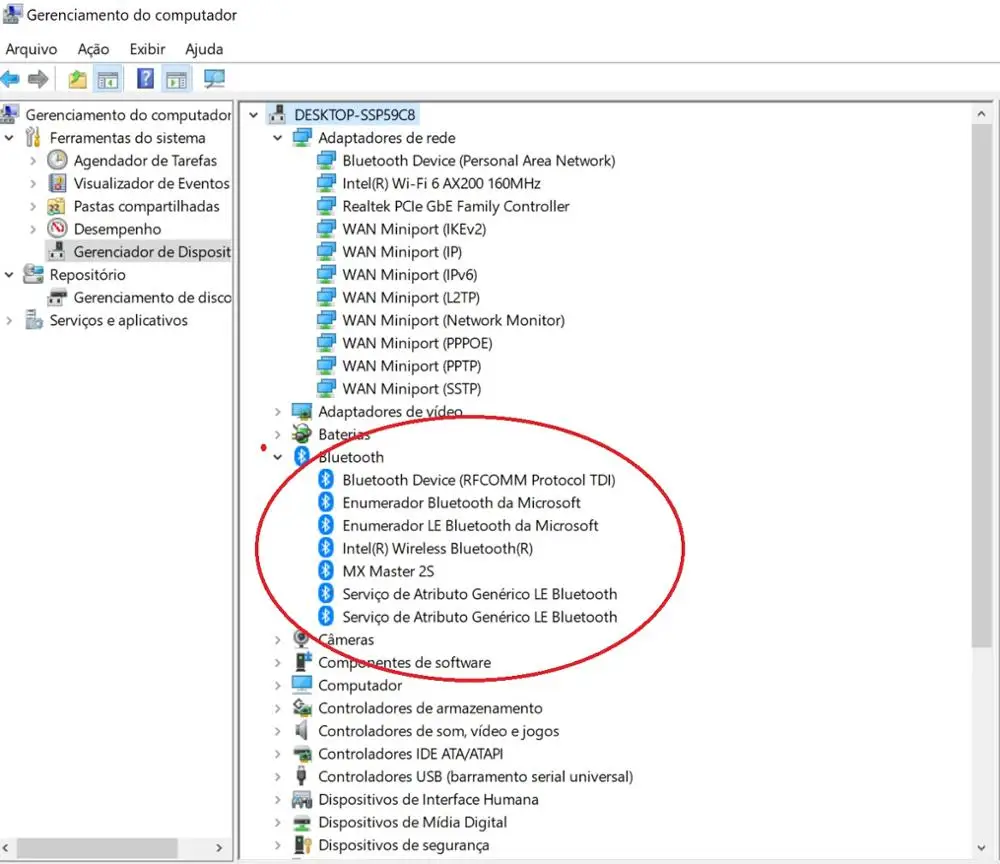Viewport: 1000px width, 864px height.
Task: Click the MX Master 2S Bluetooth icon
Action: (x=326, y=571)
